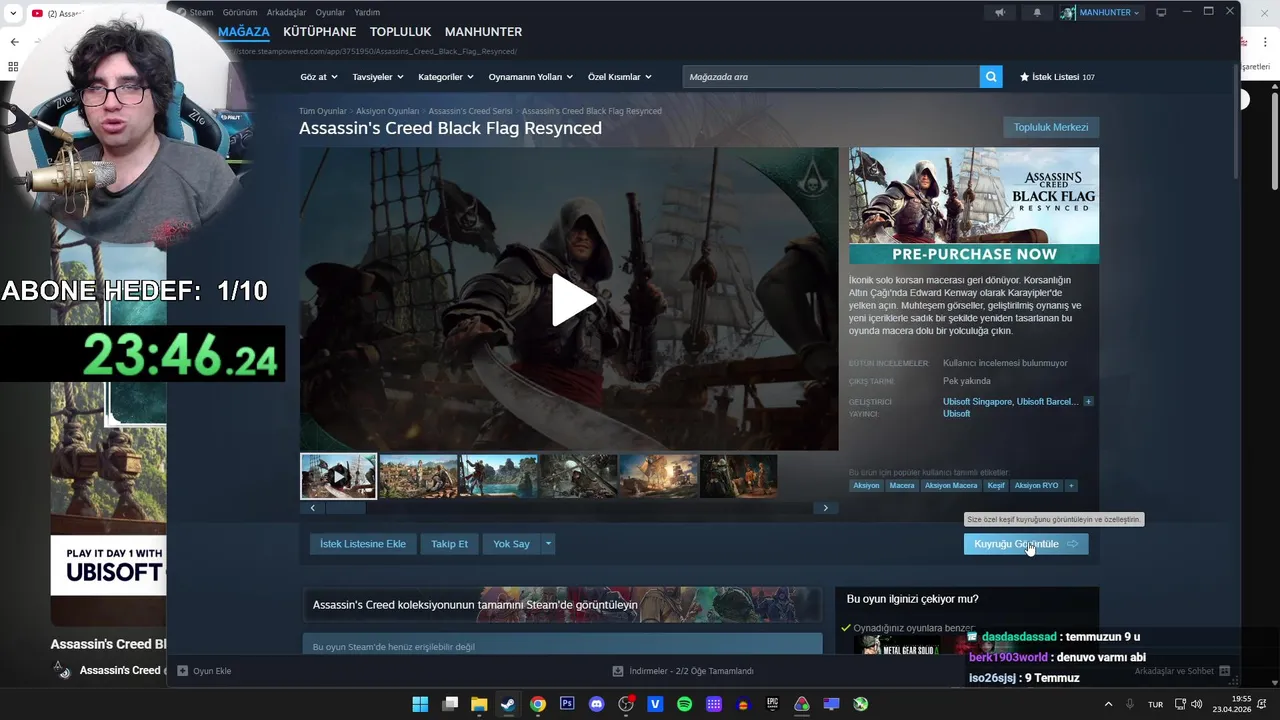
Task: Add more tags with plus button
Action: pos(1071,486)
